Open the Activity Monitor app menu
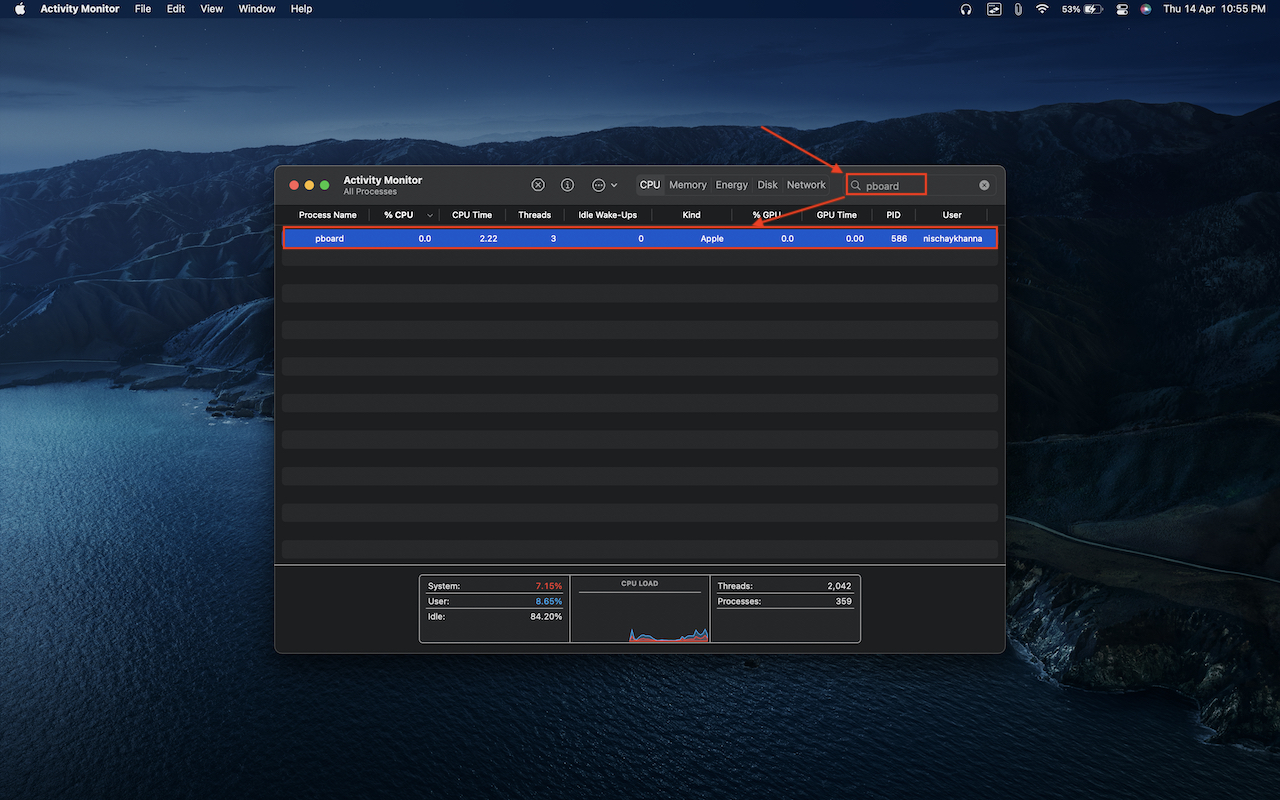 point(80,9)
